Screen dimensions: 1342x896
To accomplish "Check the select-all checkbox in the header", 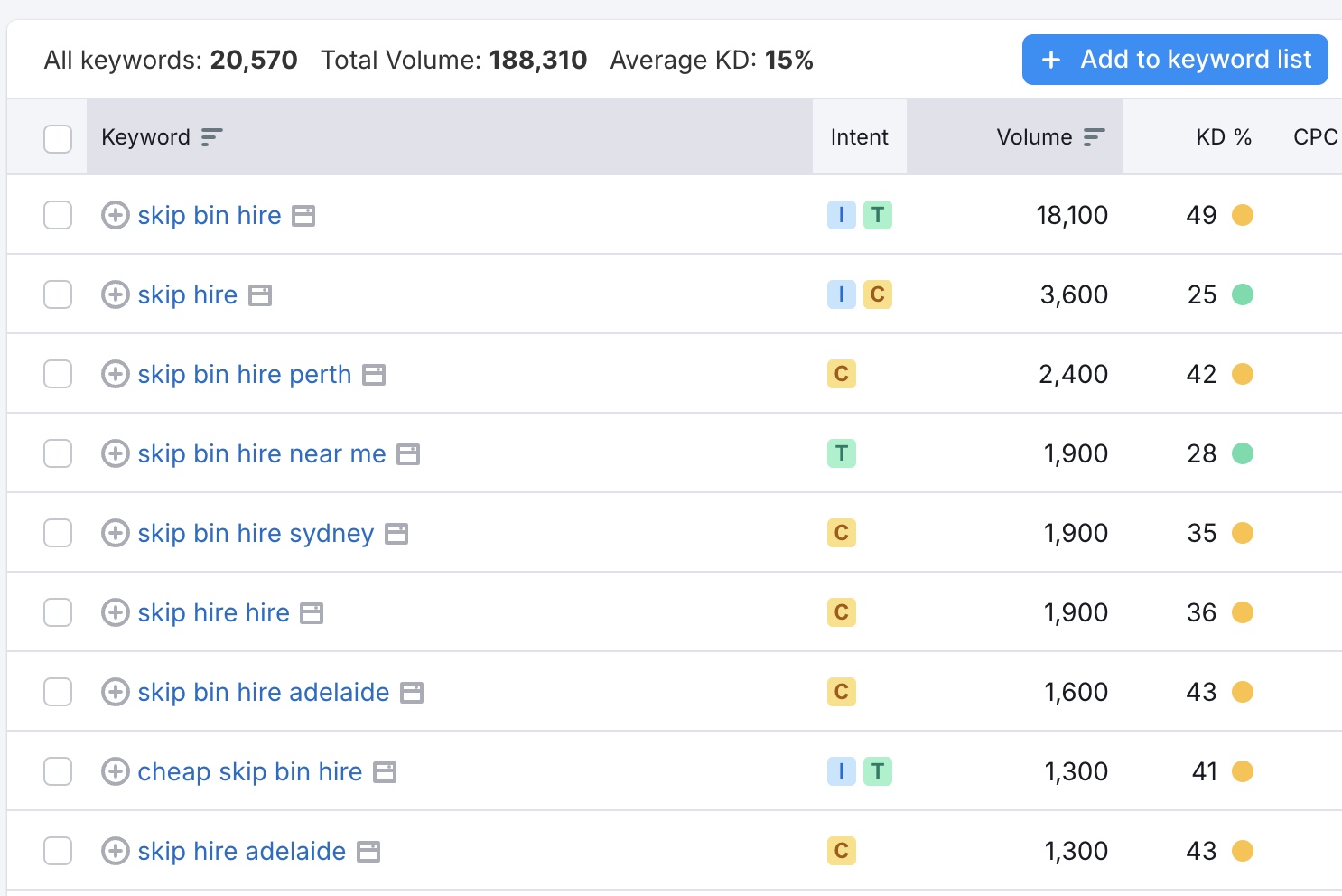I will [x=58, y=137].
